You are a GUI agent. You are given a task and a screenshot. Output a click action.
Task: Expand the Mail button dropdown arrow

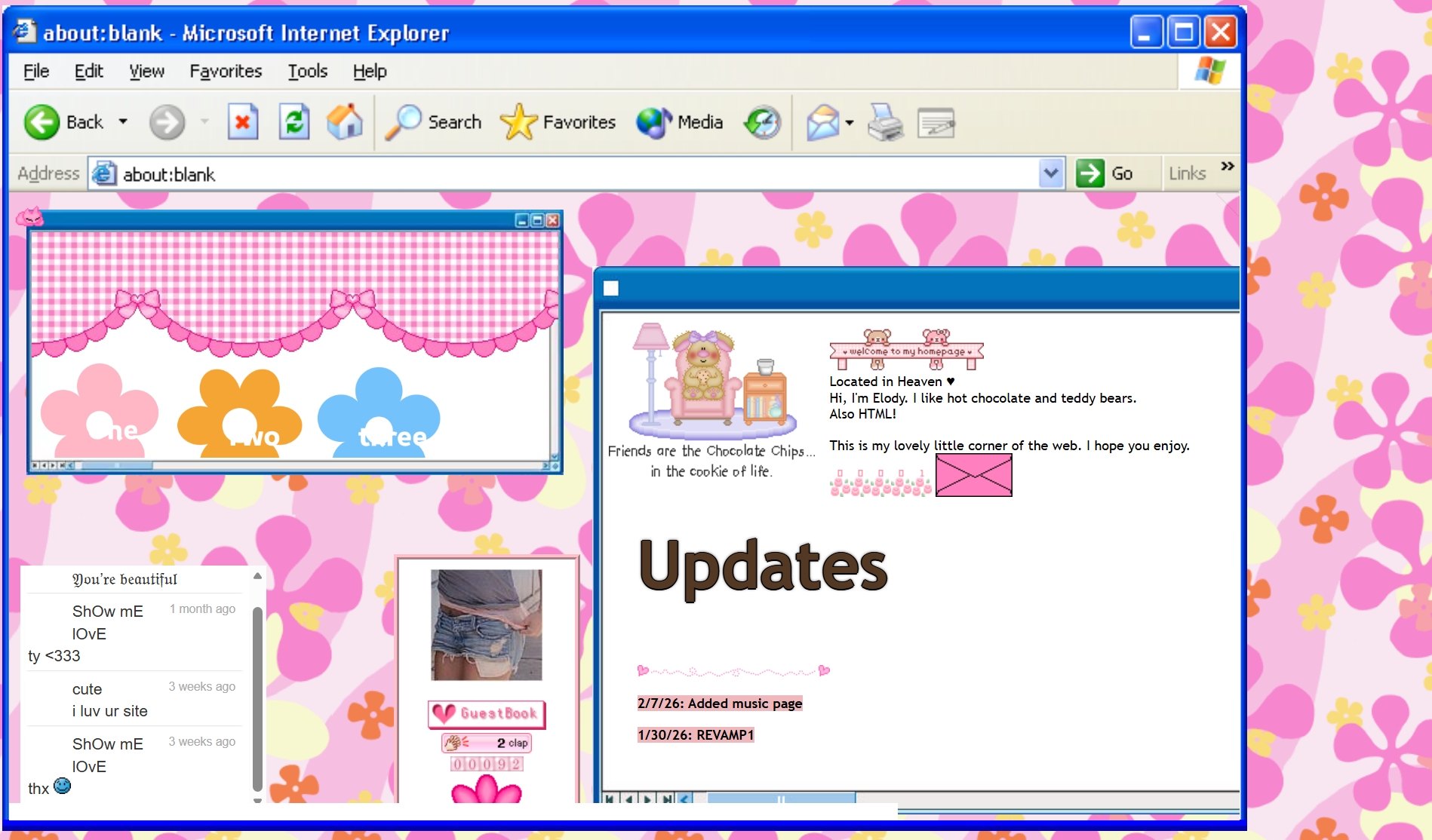(850, 122)
